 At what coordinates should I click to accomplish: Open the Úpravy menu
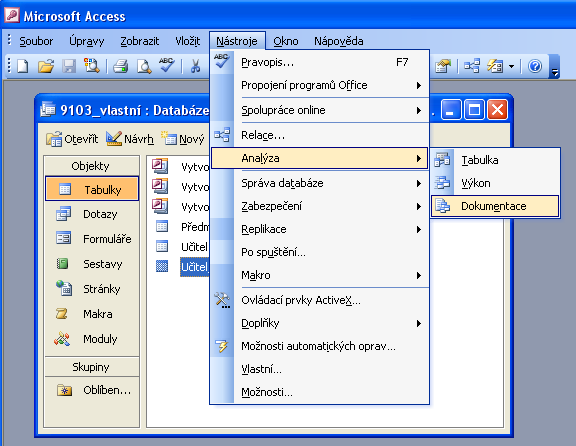tap(87, 41)
